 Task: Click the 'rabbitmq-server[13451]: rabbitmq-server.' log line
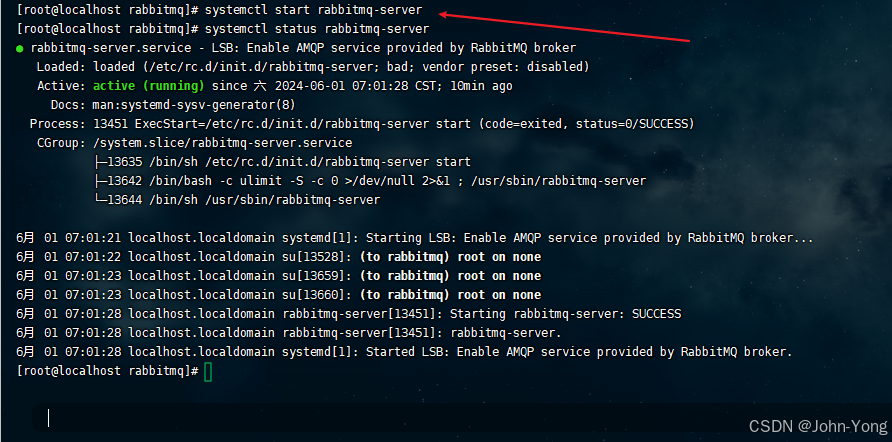tap(289, 333)
